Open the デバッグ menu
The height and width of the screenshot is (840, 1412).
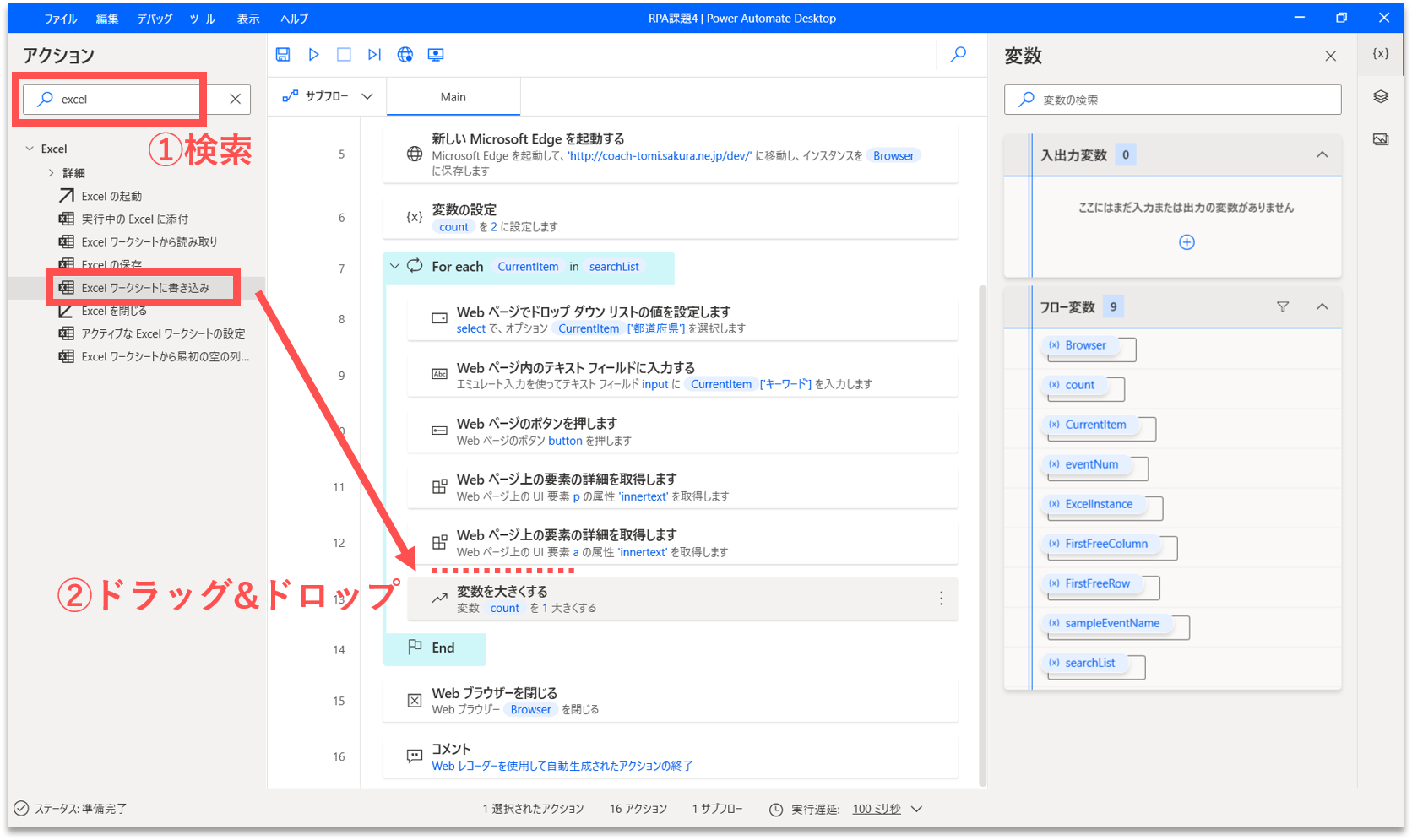155,19
